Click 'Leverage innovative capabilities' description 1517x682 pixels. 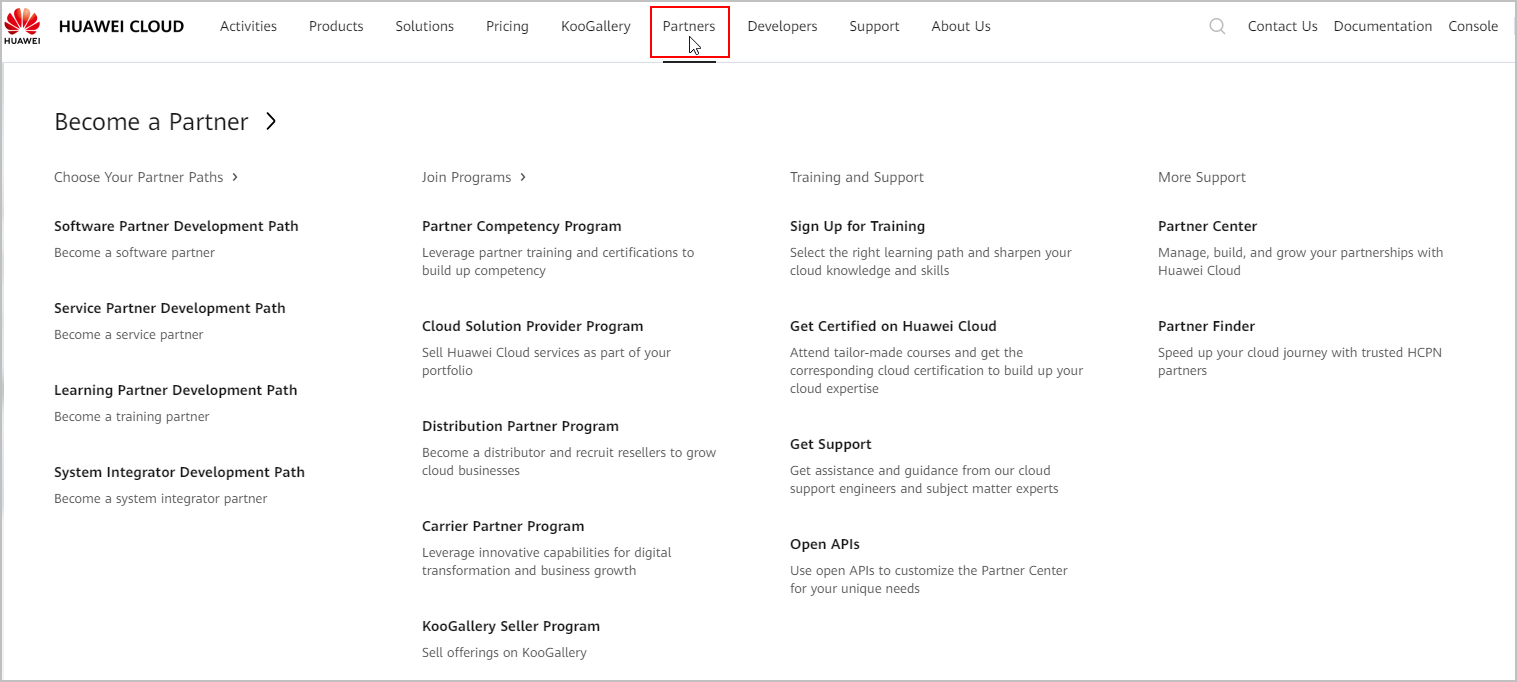[x=546, y=562]
